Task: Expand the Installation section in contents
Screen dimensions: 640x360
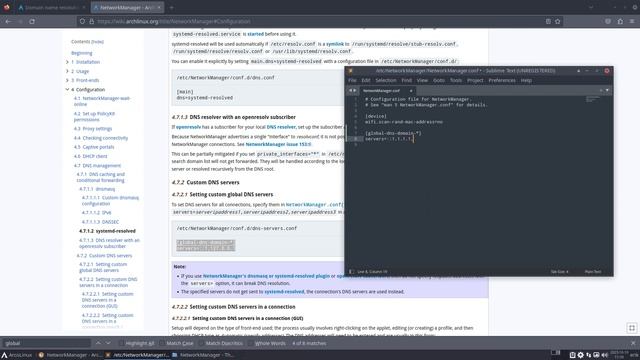Action: click(x=67, y=62)
